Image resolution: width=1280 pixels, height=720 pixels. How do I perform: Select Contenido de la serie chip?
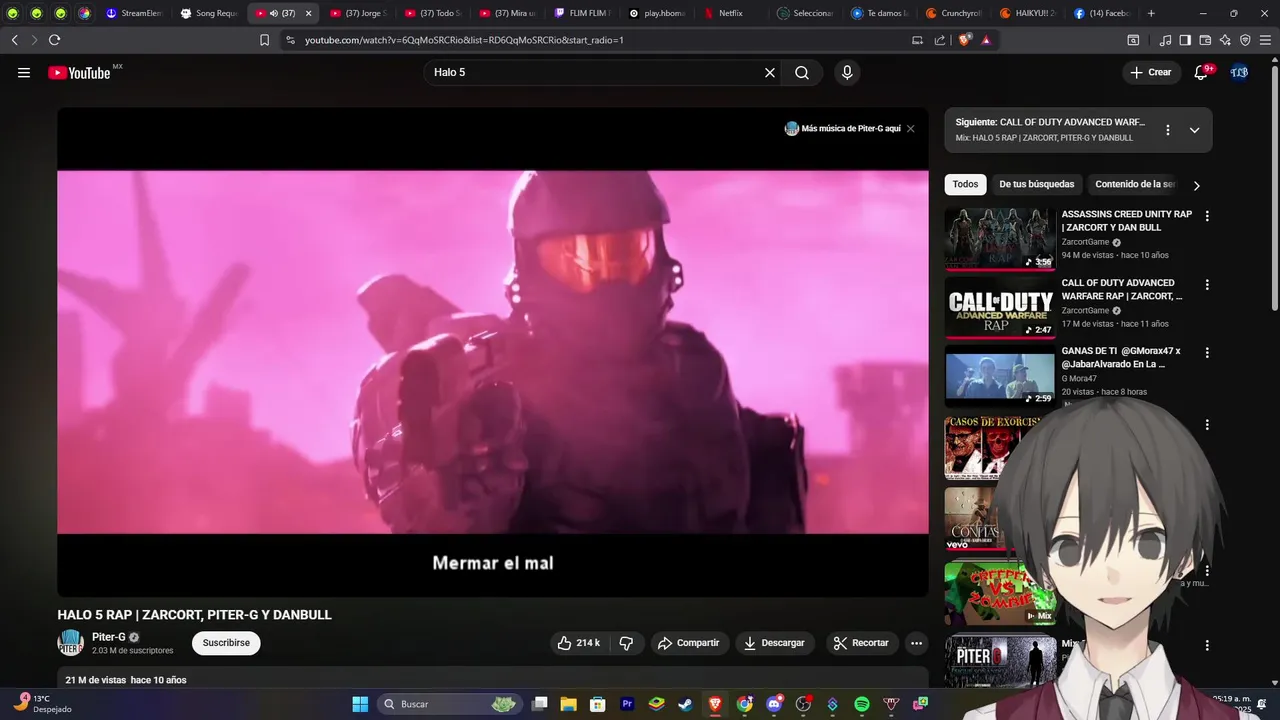[1135, 184]
